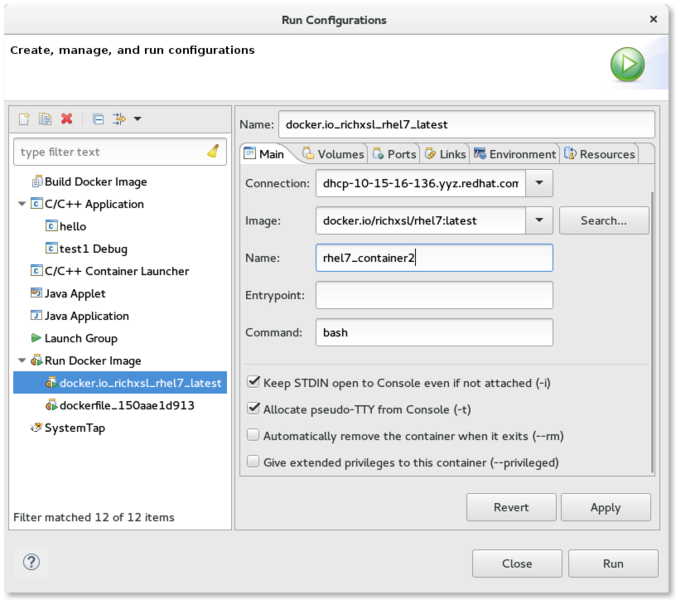The height and width of the screenshot is (600, 676).
Task: Uncheck Keep STDIN open to Console
Action: tap(253, 381)
